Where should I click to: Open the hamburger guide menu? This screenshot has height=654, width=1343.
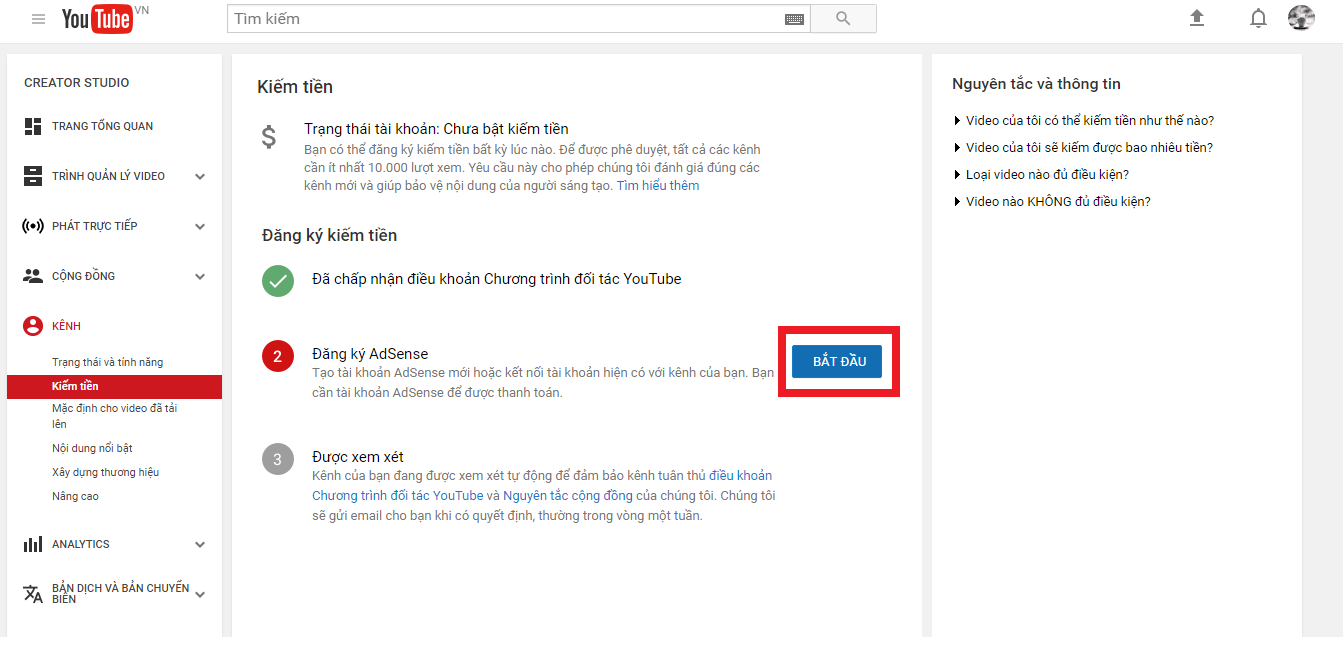(38, 19)
